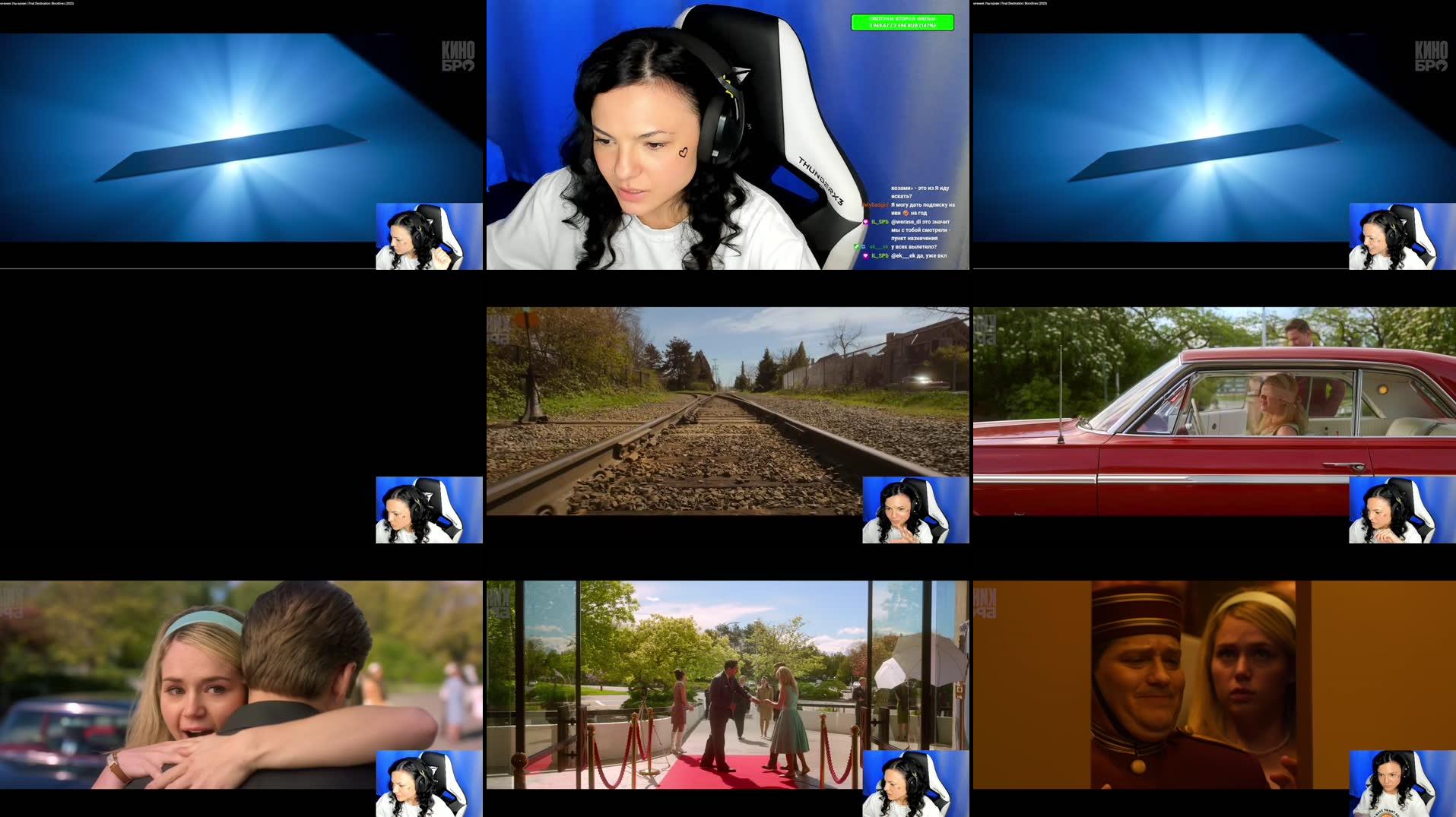Click heart badge beside '@ek___ek да' message

pos(866,255)
